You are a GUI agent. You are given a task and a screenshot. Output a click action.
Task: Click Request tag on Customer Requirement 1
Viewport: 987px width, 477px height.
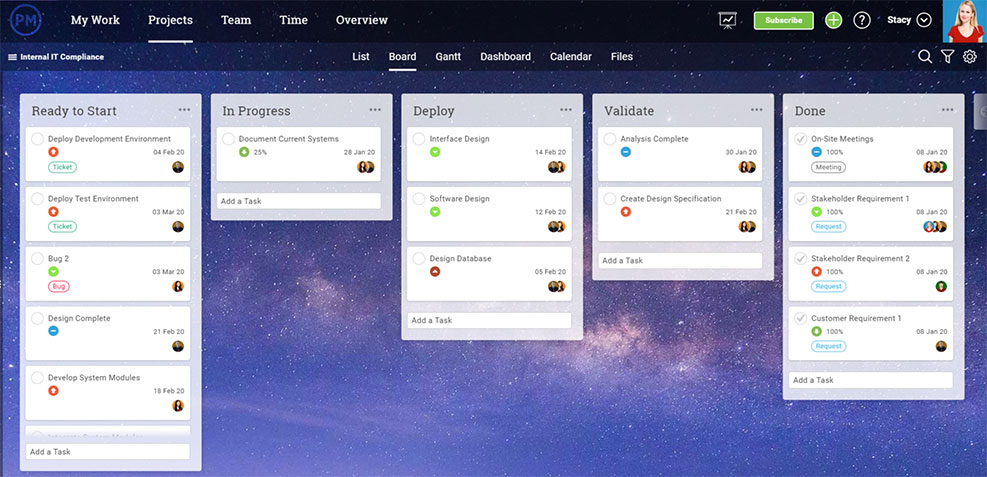(828, 346)
